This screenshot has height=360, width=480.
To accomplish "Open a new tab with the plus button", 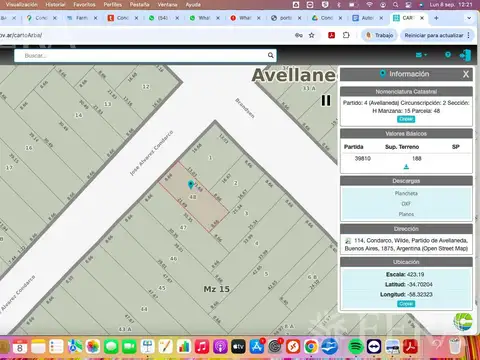I will click(x=436, y=18).
